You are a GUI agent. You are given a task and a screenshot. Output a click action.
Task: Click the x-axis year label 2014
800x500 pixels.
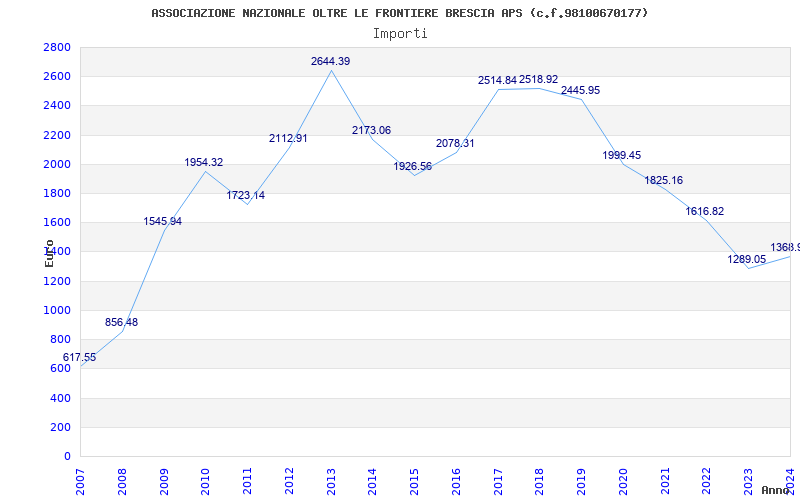373,482
